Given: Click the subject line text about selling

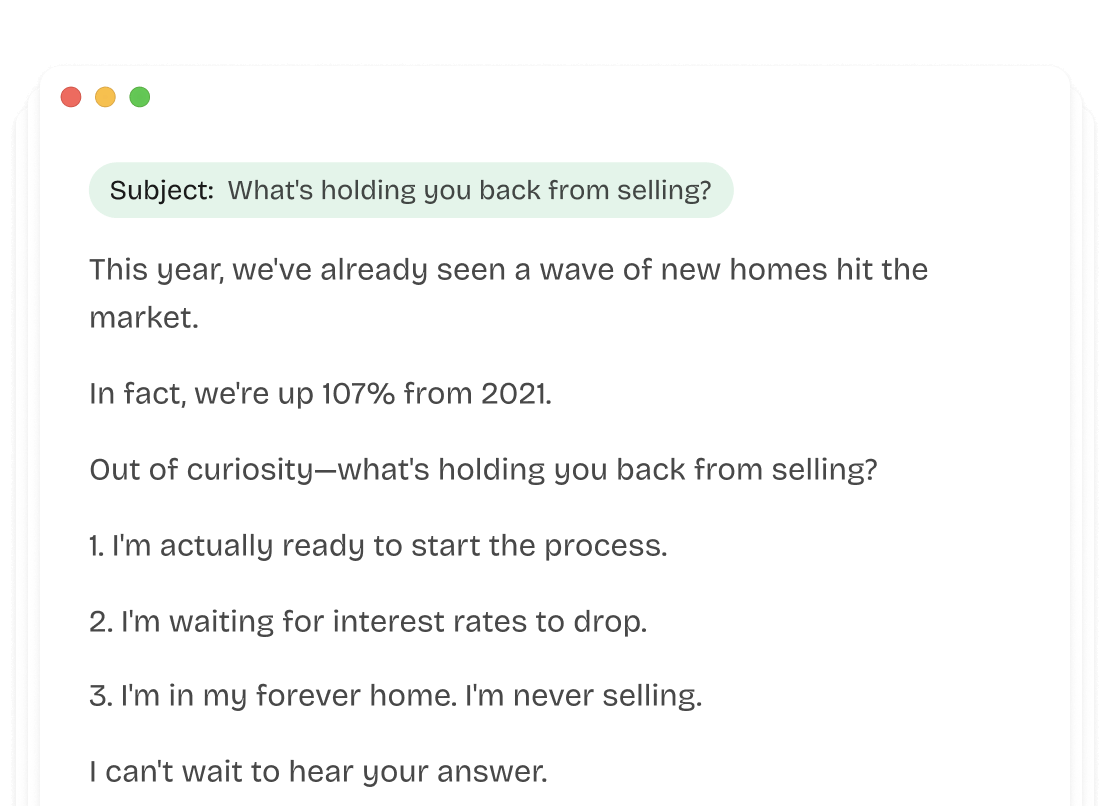Looking at the screenshot, I should pyautogui.click(x=469, y=190).
